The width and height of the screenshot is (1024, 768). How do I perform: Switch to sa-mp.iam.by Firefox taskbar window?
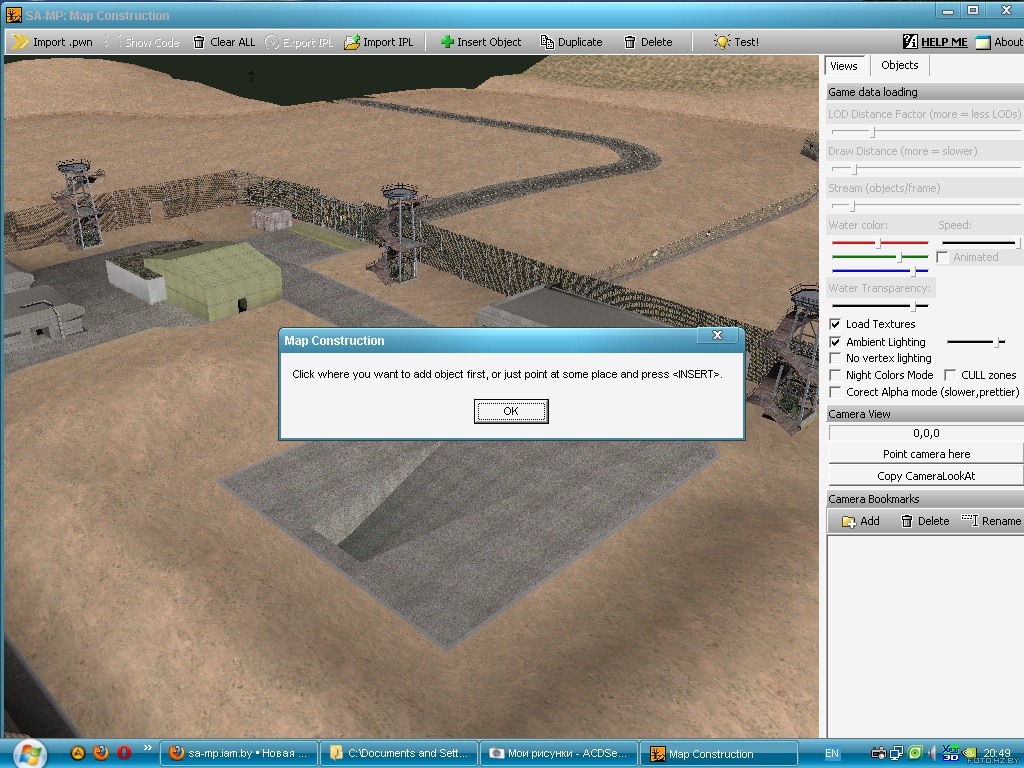click(238, 754)
